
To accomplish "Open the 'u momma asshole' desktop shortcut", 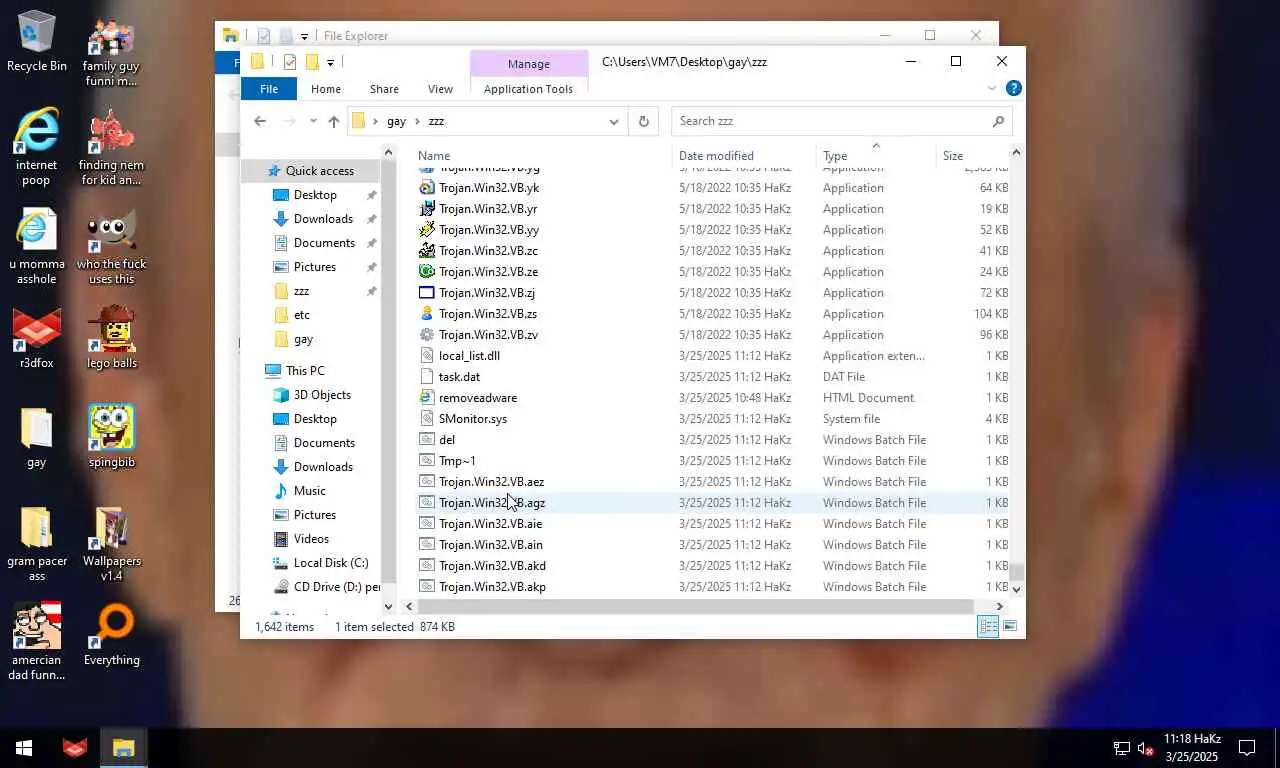I will (36, 247).
